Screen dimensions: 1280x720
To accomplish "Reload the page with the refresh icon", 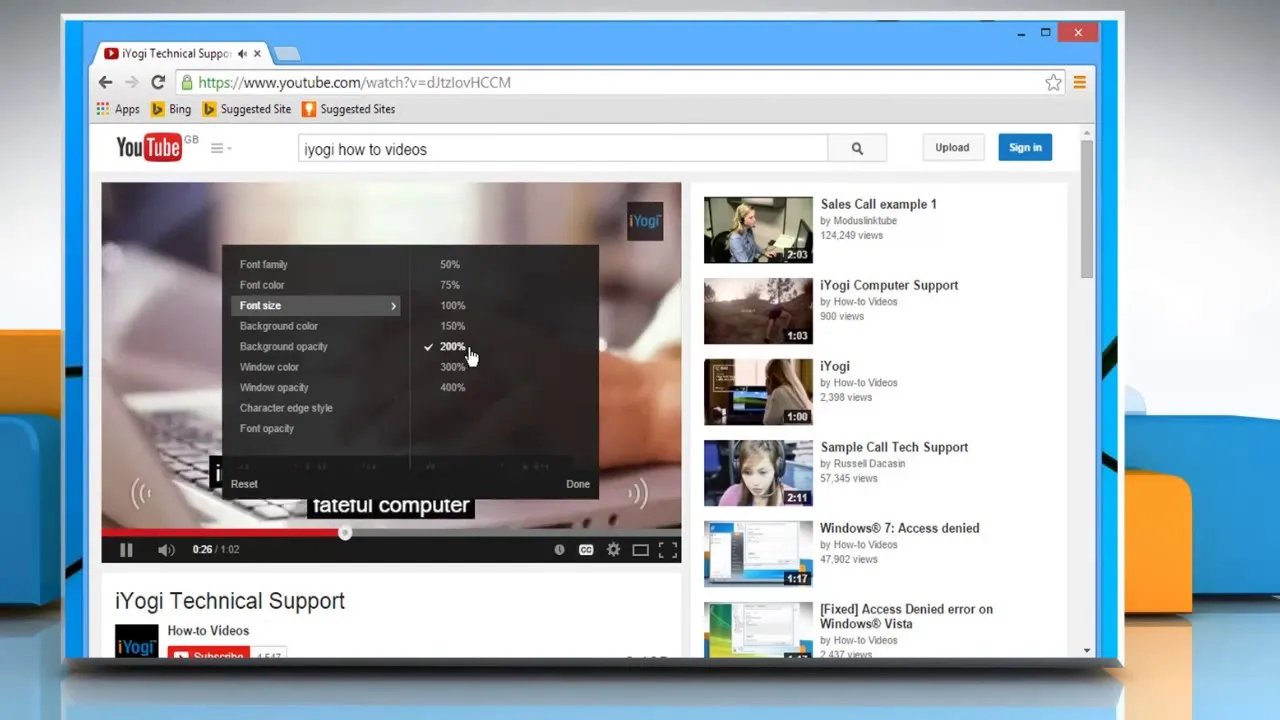I will click(x=158, y=82).
